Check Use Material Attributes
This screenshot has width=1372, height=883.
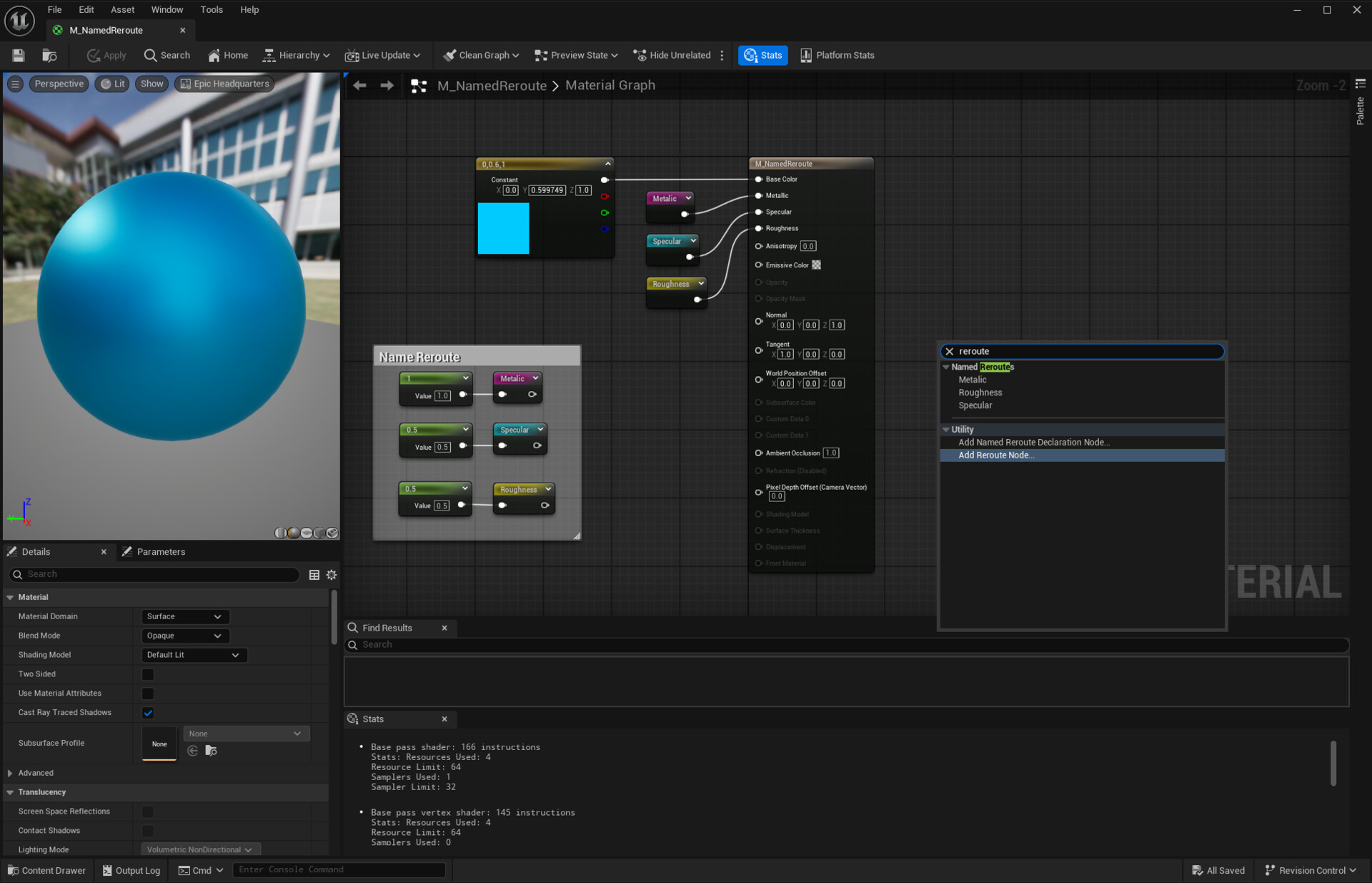click(x=147, y=693)
